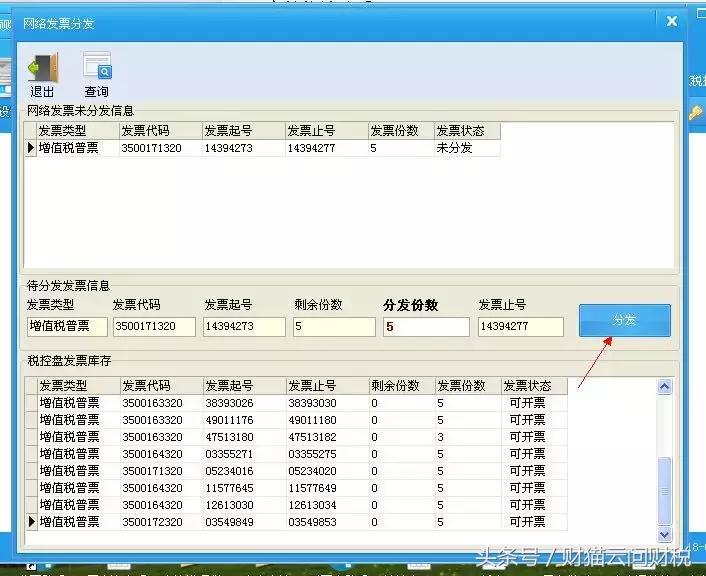Click the 未分发 status cell
Screen dimensions: 706x576
pos(466,148)
